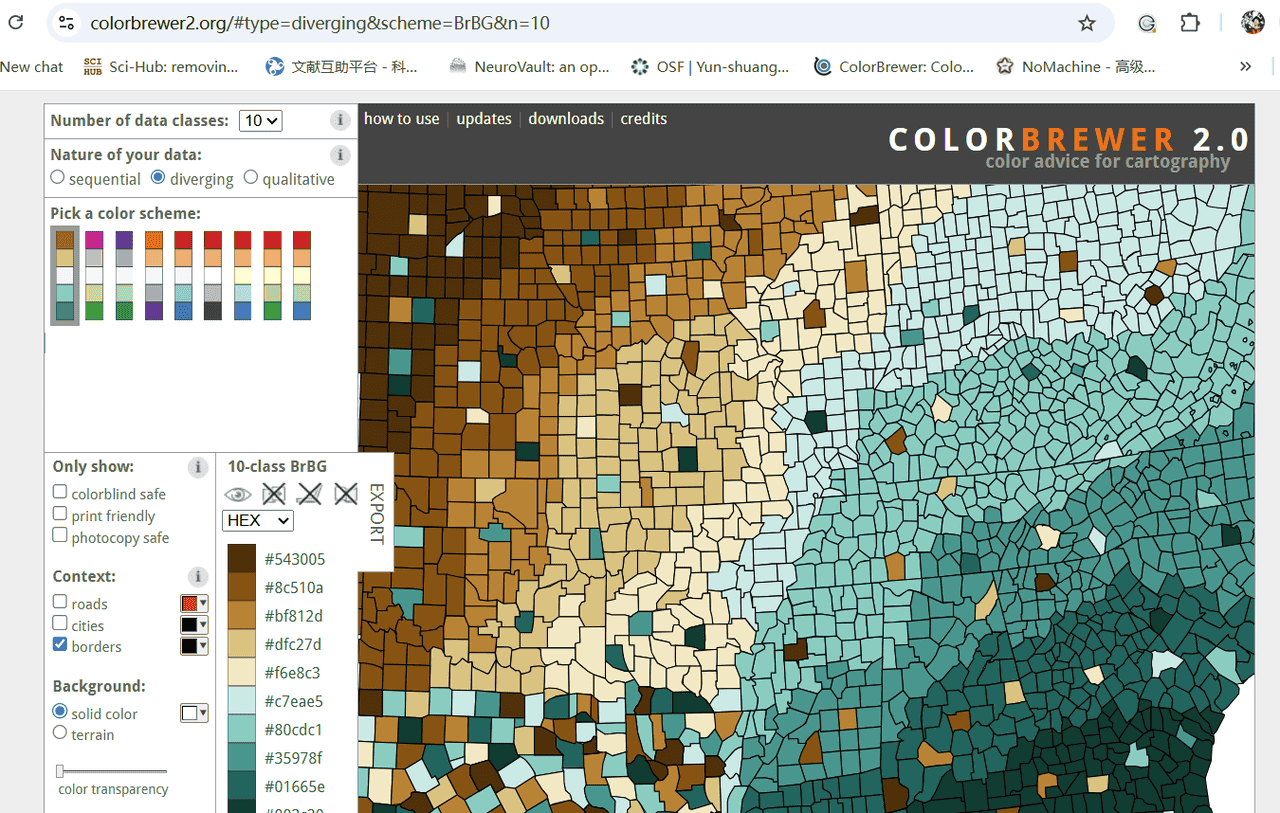Open the browser extensions puzzle icon
1280x813 pixels.
(x=1190, y=23)
